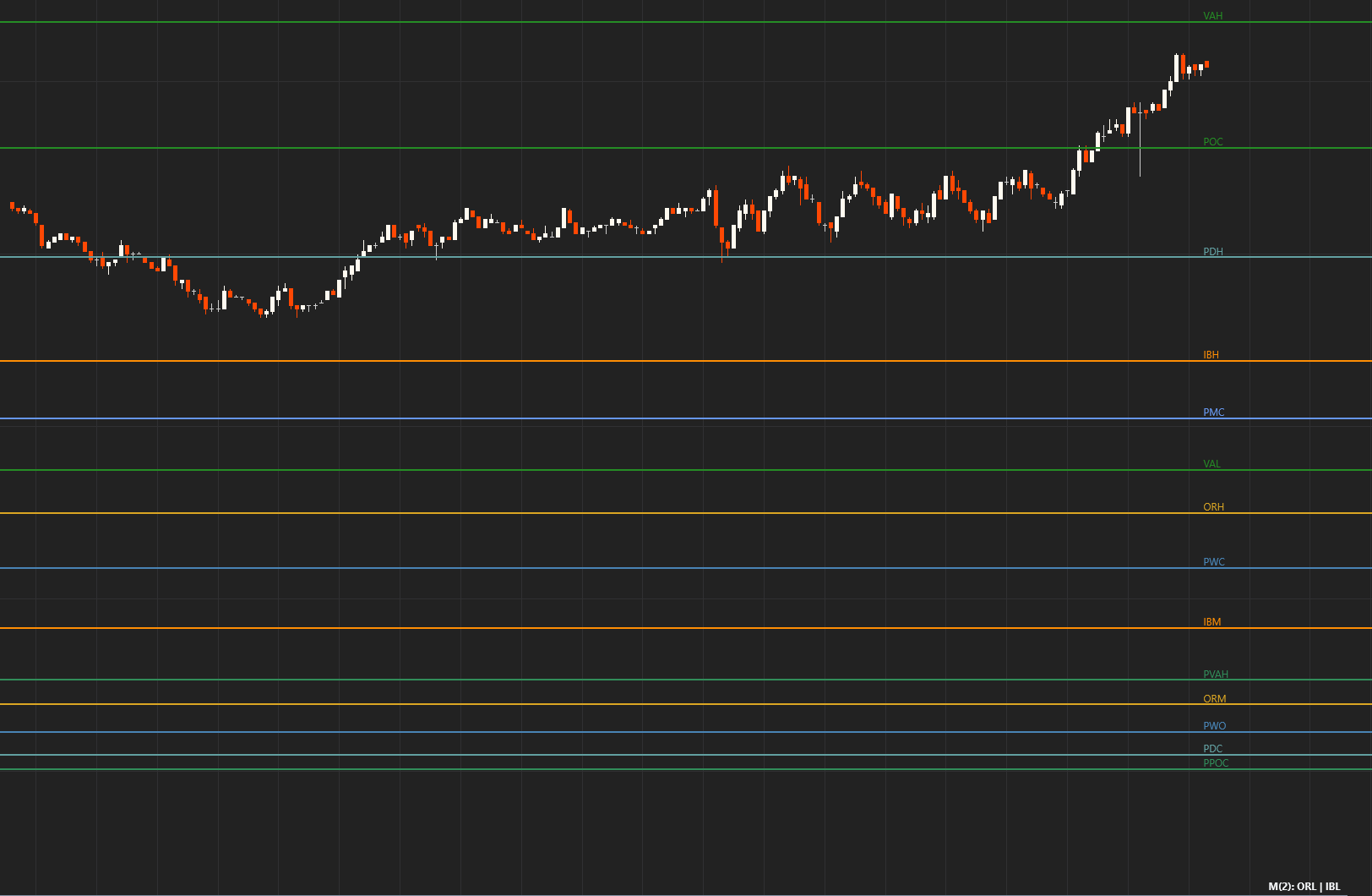Select the rightmost candlestick on the chart
The height and width of the screenshot is (896, 1372).
(x=1206, y=63)
